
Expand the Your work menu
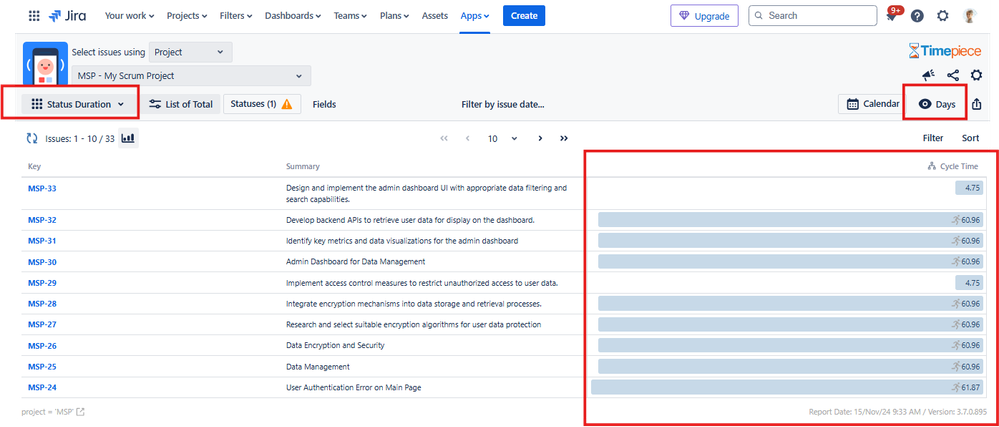pyautogui.click(x=129, y=16)
